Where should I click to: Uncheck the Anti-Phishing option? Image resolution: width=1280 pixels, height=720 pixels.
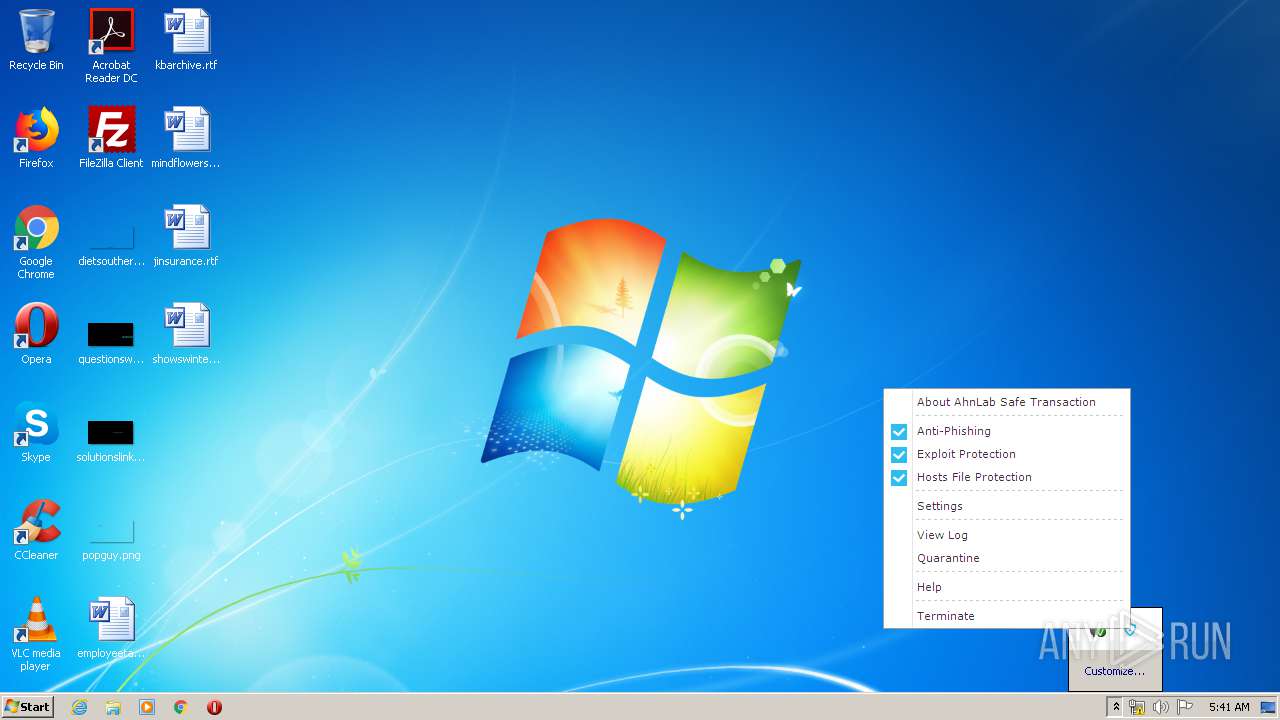click(x=899, y=431)
